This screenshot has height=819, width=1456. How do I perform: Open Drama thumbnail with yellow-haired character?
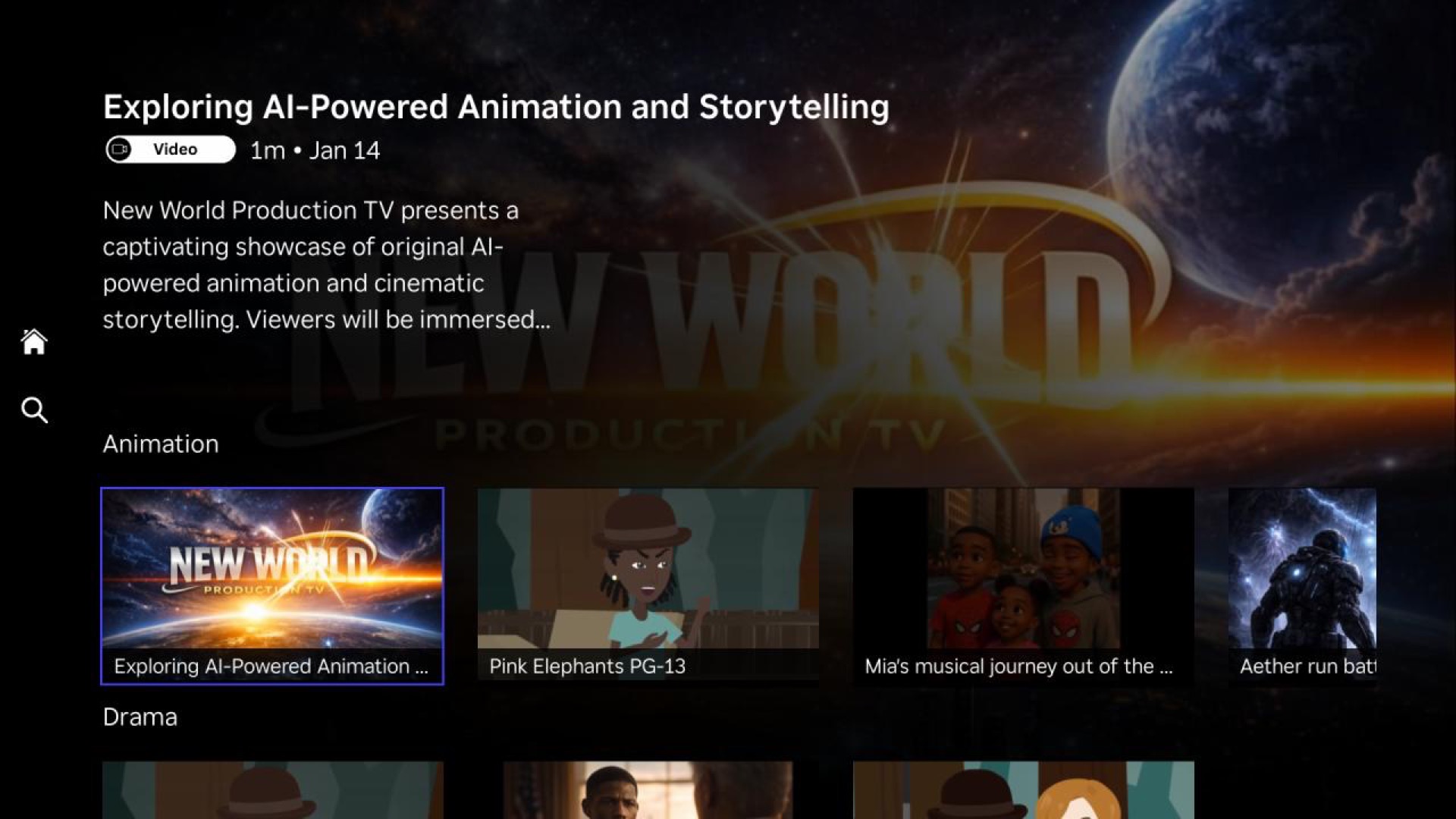tap(1024, 790)
